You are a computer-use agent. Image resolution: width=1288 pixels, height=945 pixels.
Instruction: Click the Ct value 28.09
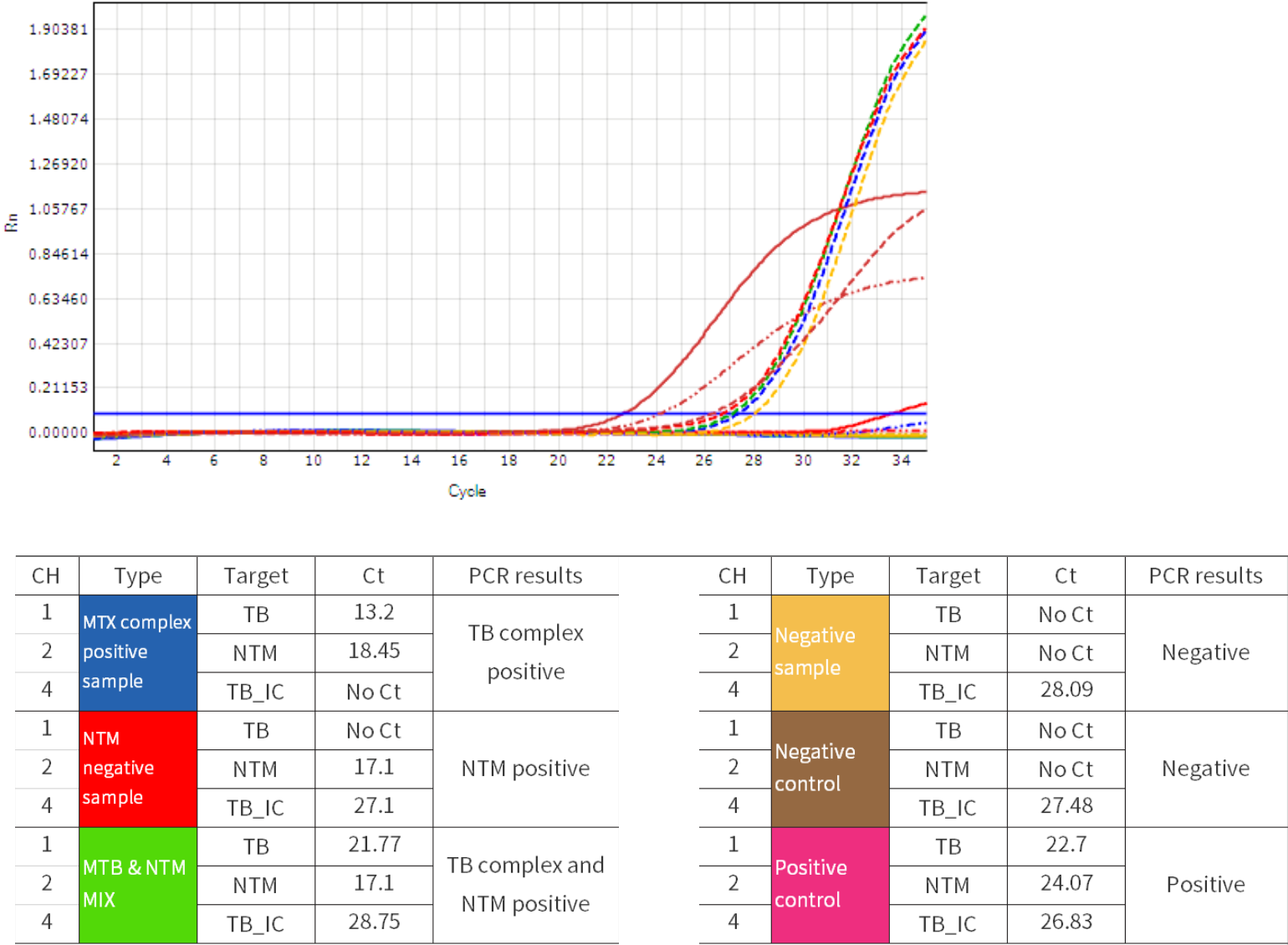(1066, 689)
